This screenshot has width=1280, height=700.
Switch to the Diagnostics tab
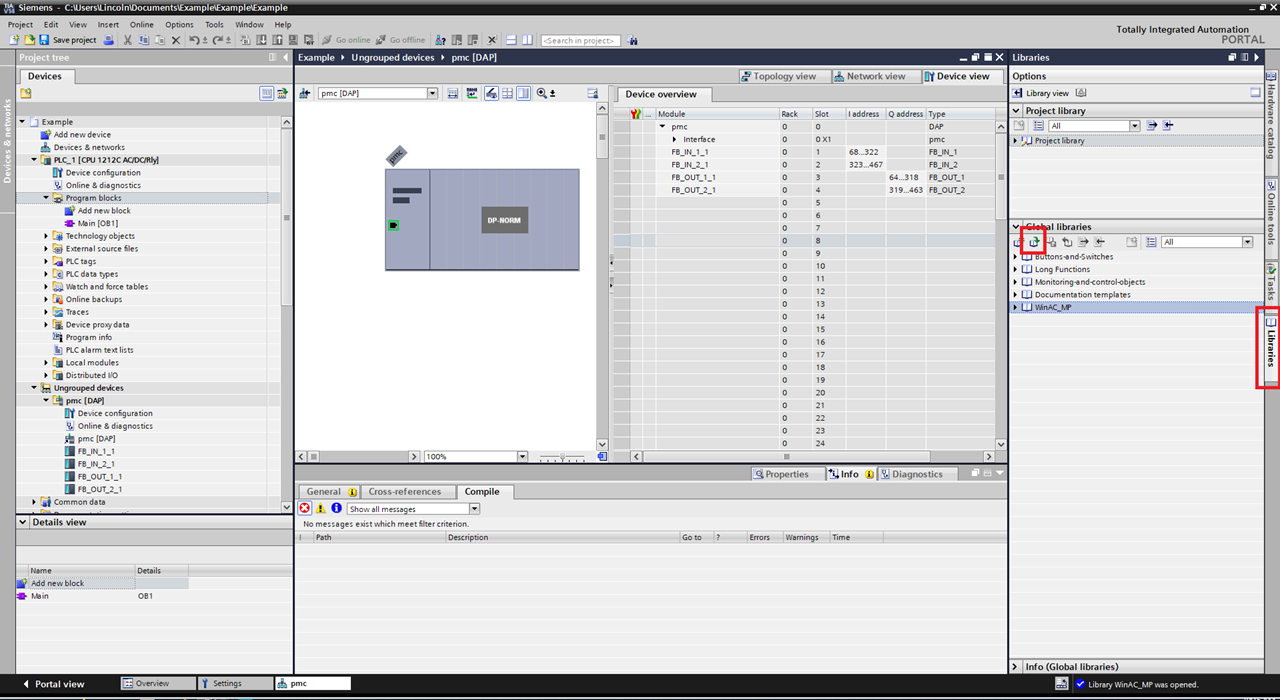pos(916,473)
